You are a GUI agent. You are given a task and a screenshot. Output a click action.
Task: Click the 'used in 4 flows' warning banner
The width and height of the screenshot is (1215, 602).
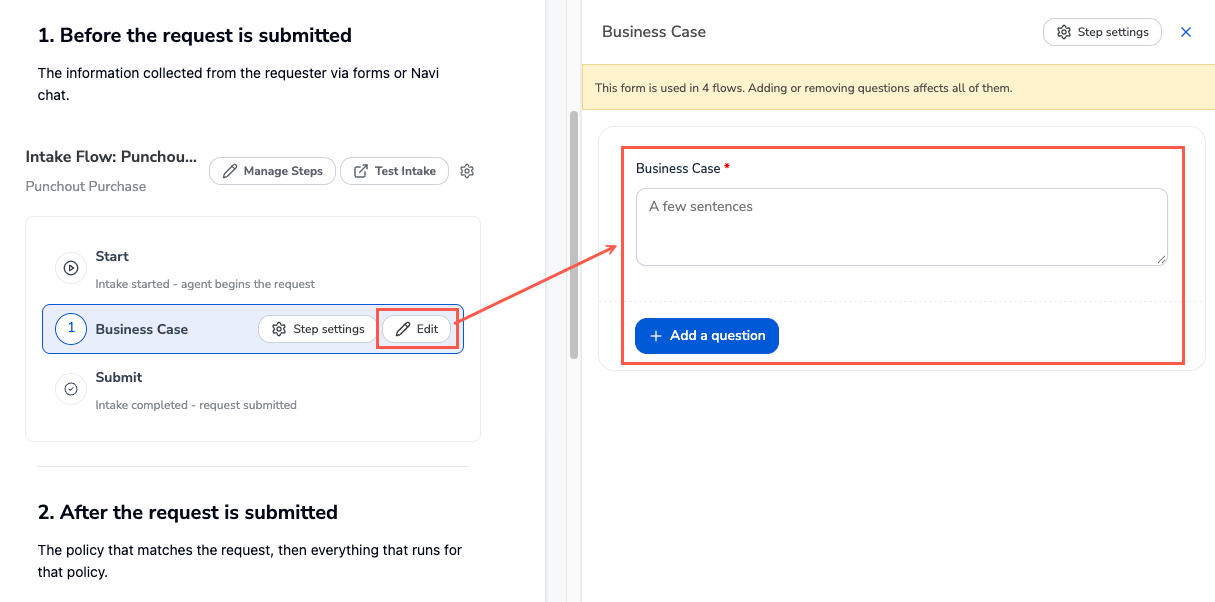[898, 87]
